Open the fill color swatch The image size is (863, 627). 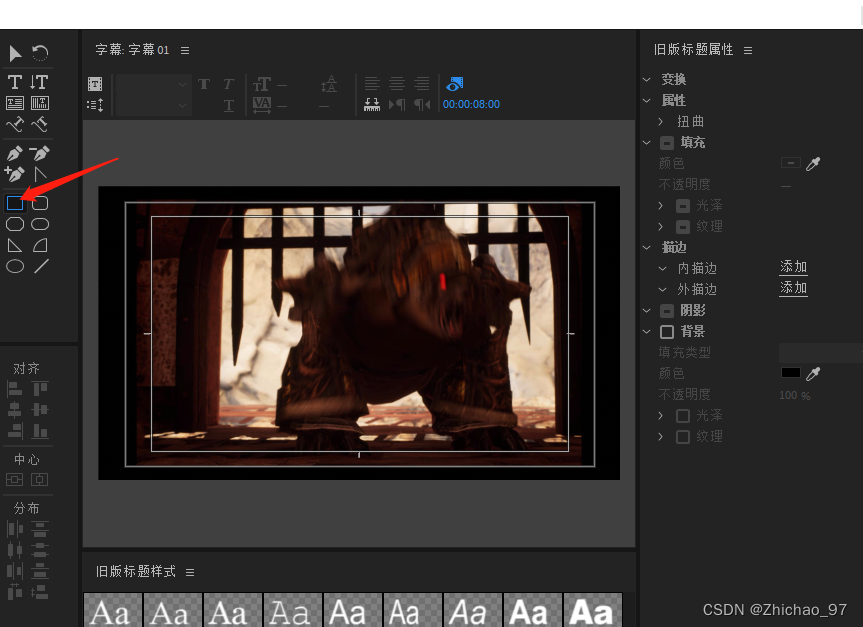pos(791,163)
